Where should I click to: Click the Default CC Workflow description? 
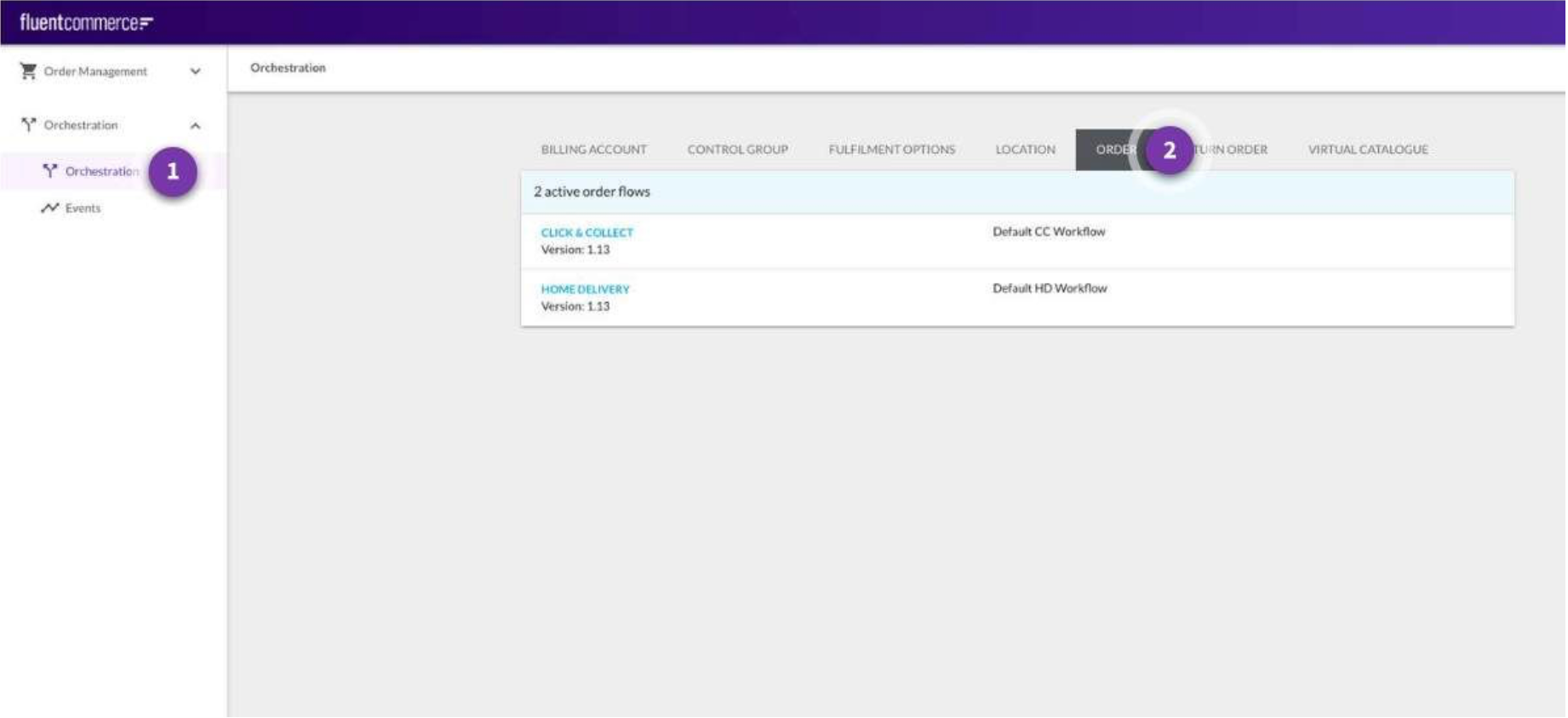(x=1048, y=231)
